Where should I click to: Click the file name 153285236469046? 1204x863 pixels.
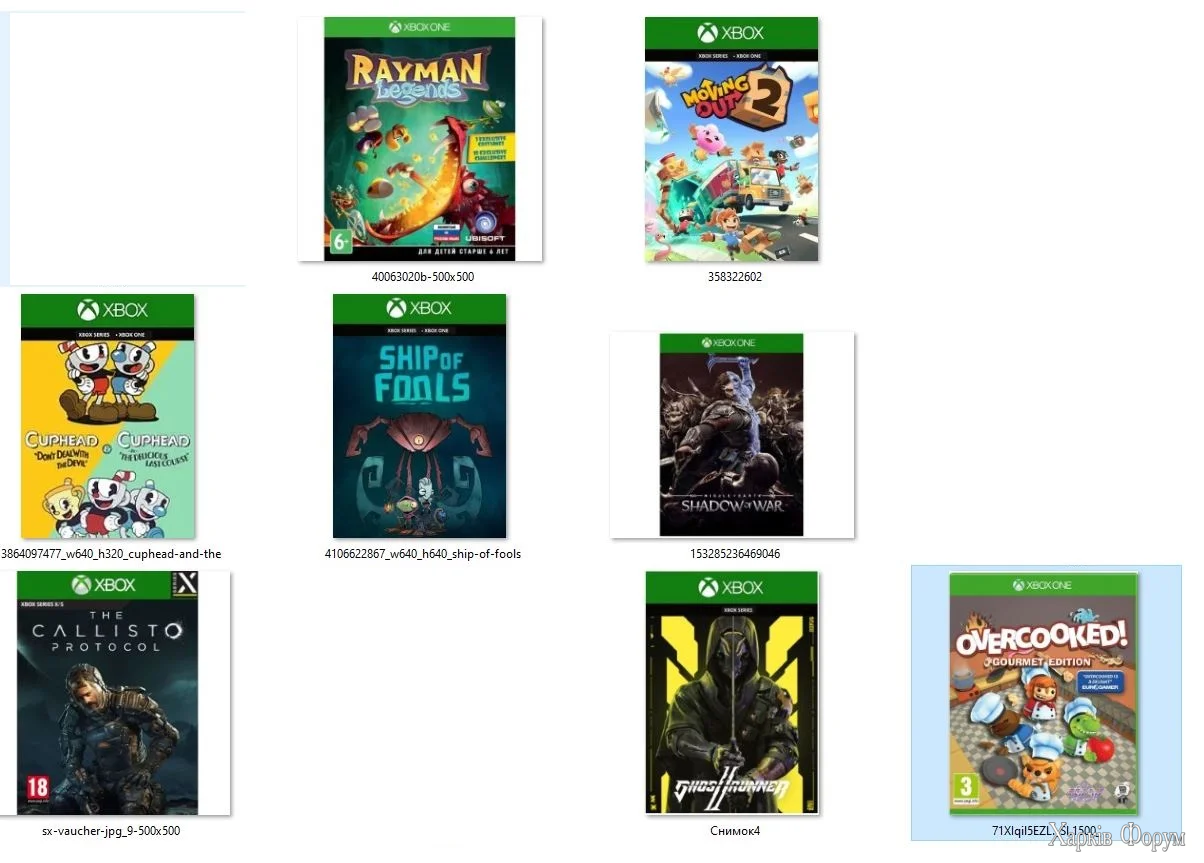click(x=735, y=554)
